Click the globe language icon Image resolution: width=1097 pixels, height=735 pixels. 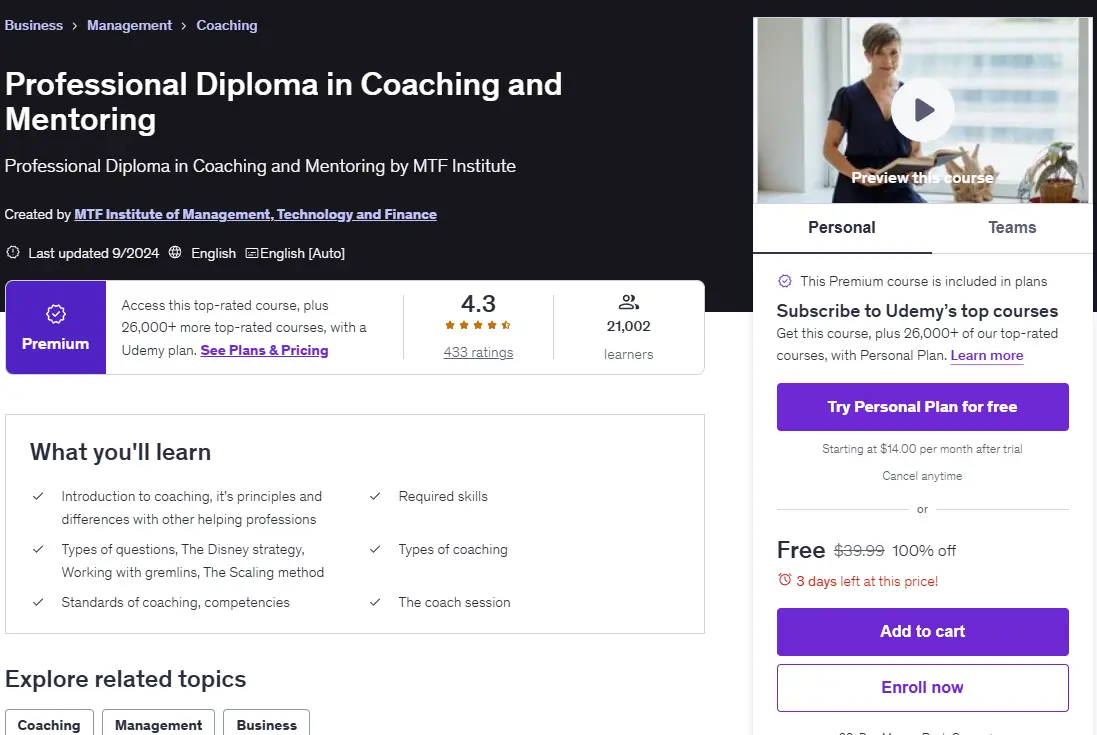[x=175, y=252]
